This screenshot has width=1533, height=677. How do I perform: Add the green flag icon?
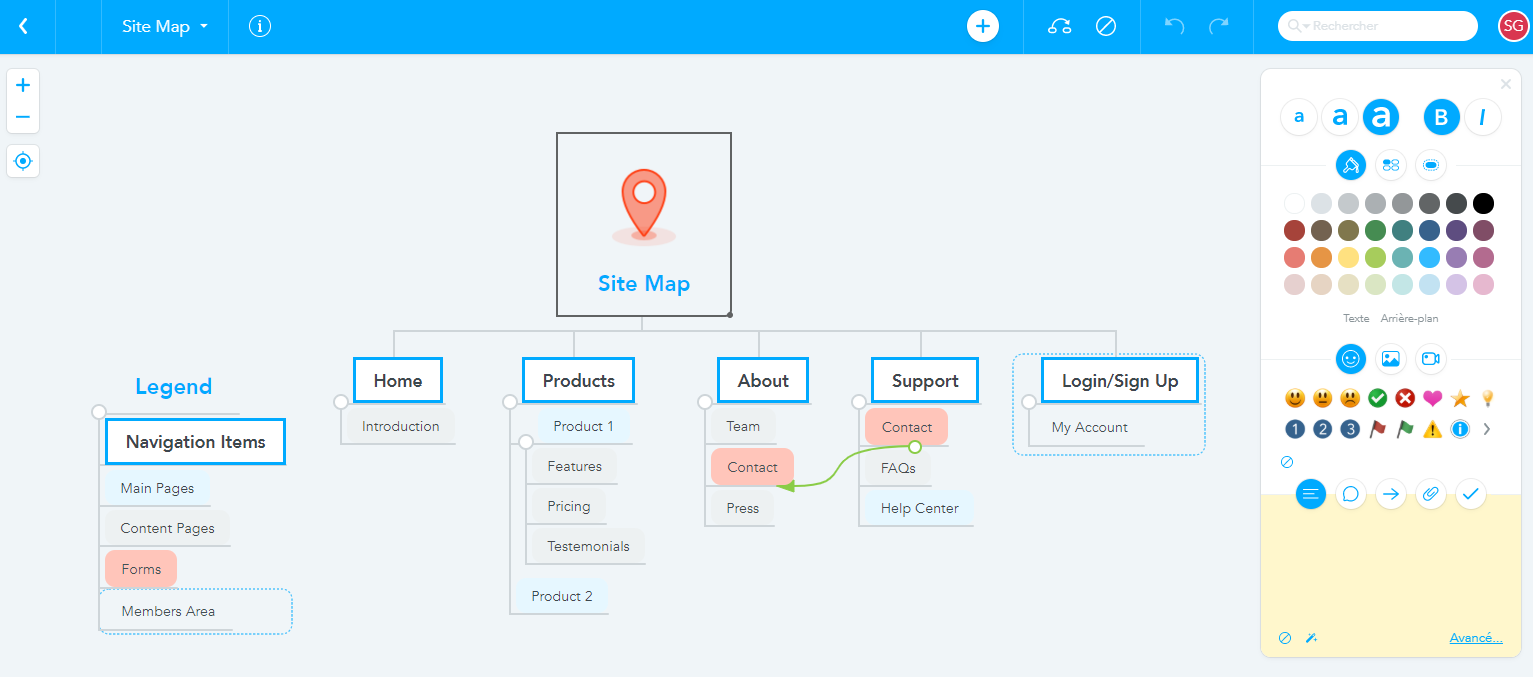point(1405,429)
